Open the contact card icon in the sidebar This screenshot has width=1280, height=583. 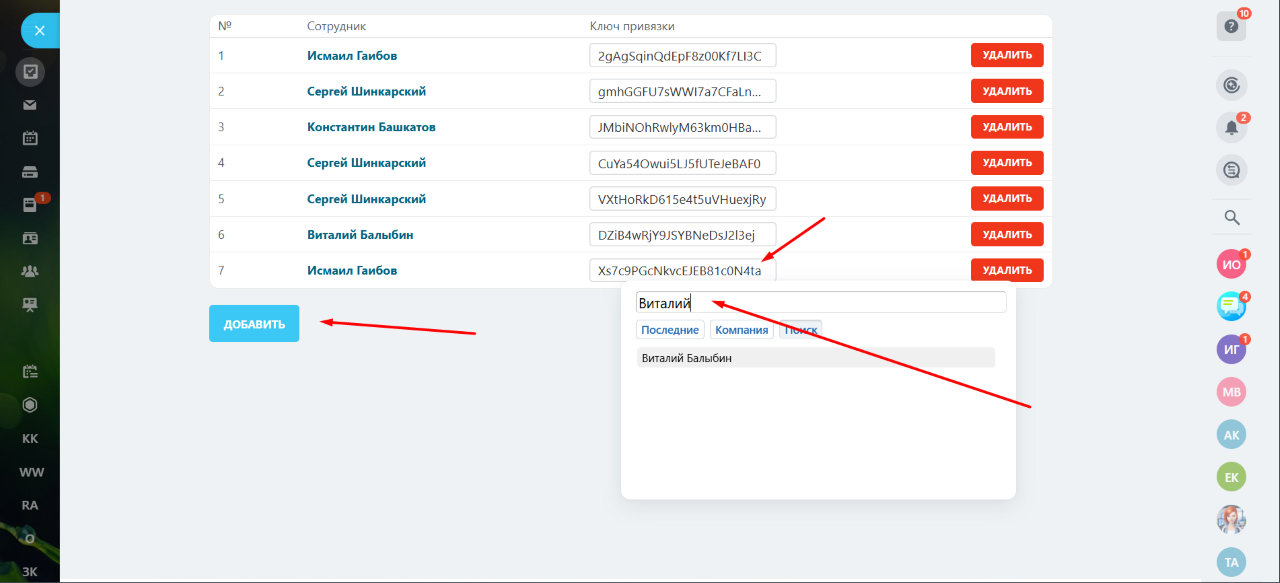tap(30, 238)
